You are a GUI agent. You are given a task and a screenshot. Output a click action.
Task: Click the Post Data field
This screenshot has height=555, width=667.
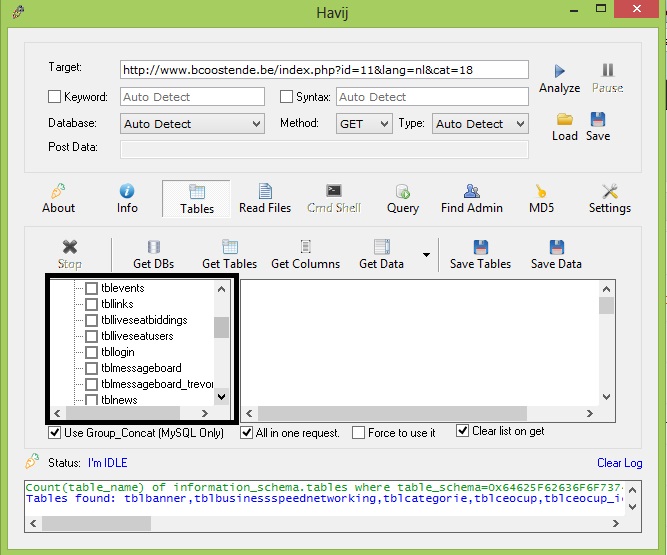point(324,150)
